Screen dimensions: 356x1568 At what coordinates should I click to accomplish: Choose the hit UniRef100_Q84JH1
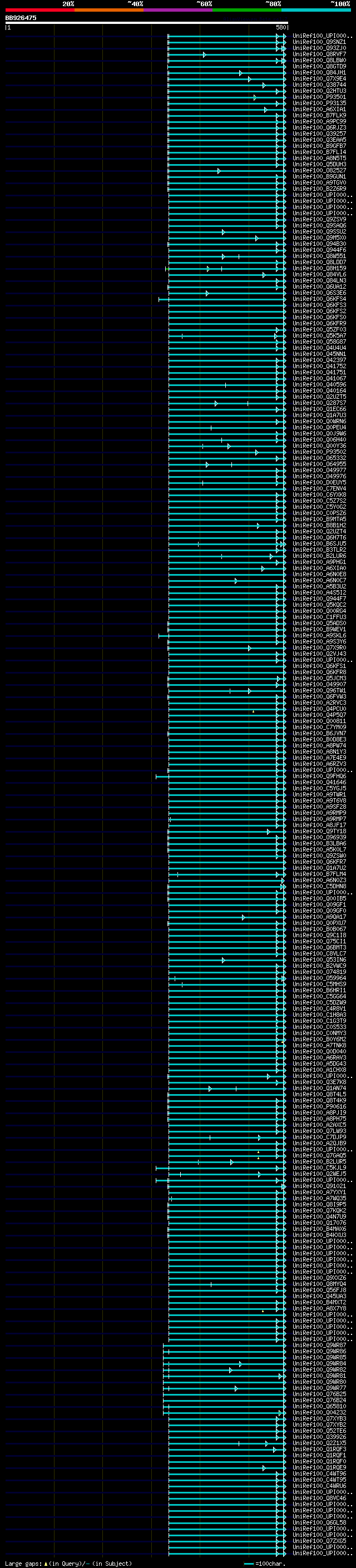(x=319, y=73)
